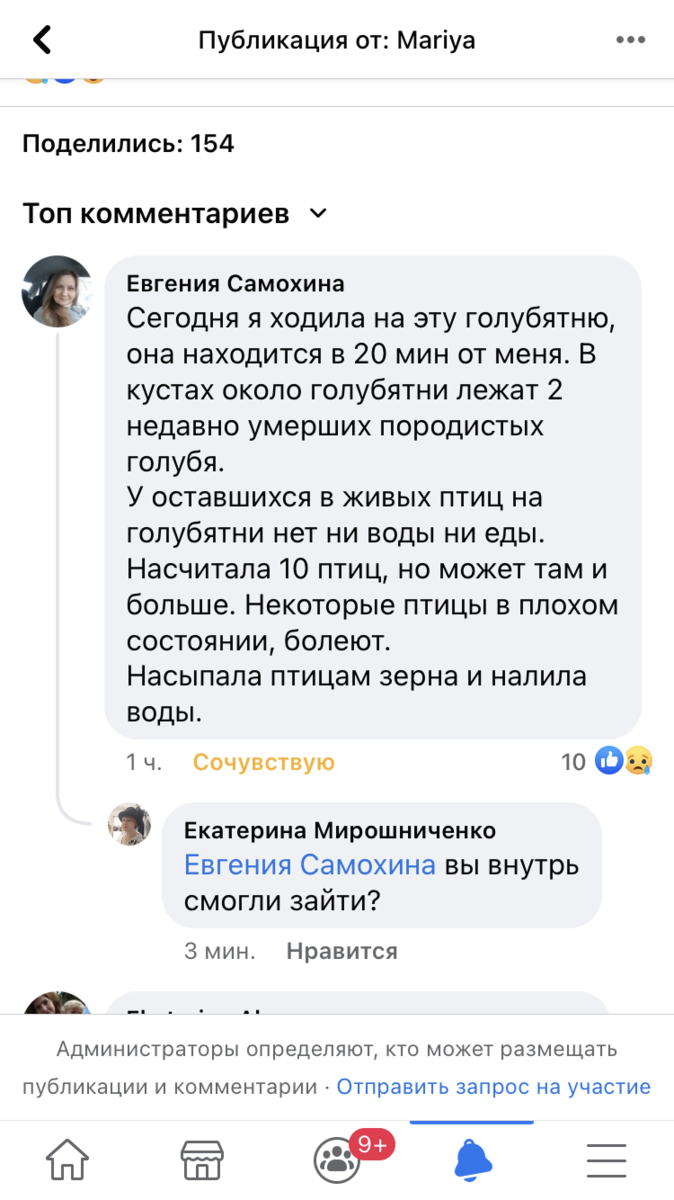The image size is (674, 1200).
Task: Click the 10 reactions count
Action: tap(573, 762)
